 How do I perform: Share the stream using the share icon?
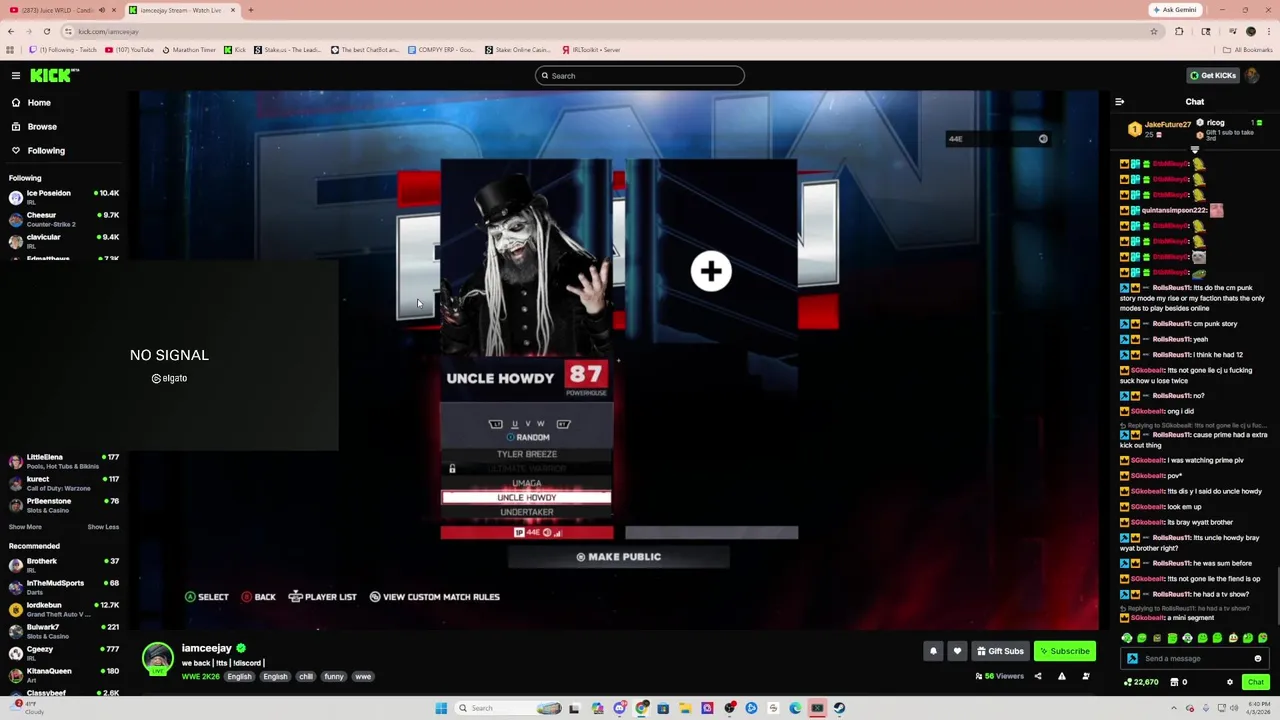1037,677
